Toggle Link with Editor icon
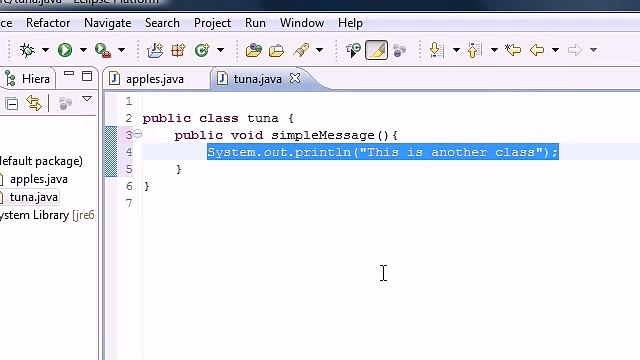Viewport: 640px width, 360px height. click(x=34, y=103)
